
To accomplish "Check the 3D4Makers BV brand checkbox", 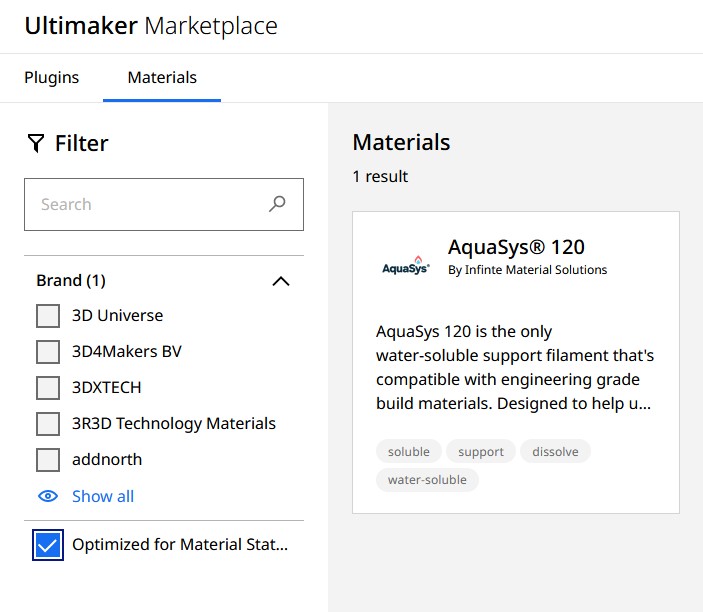I will point(48,352).
